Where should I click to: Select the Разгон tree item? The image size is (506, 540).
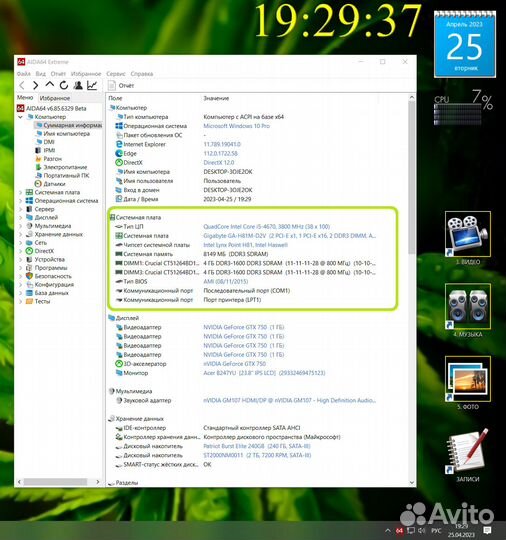49,159
